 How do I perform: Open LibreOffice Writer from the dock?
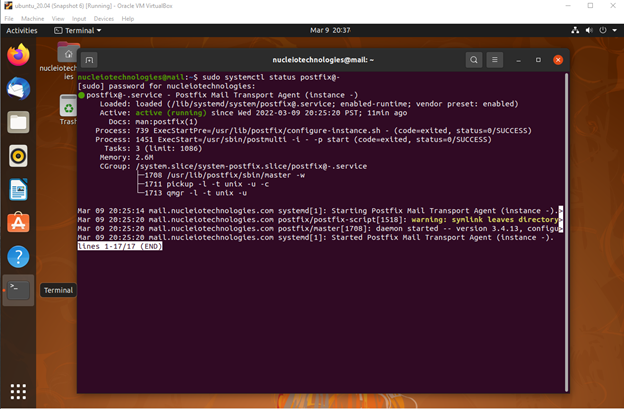coord(18,189)
